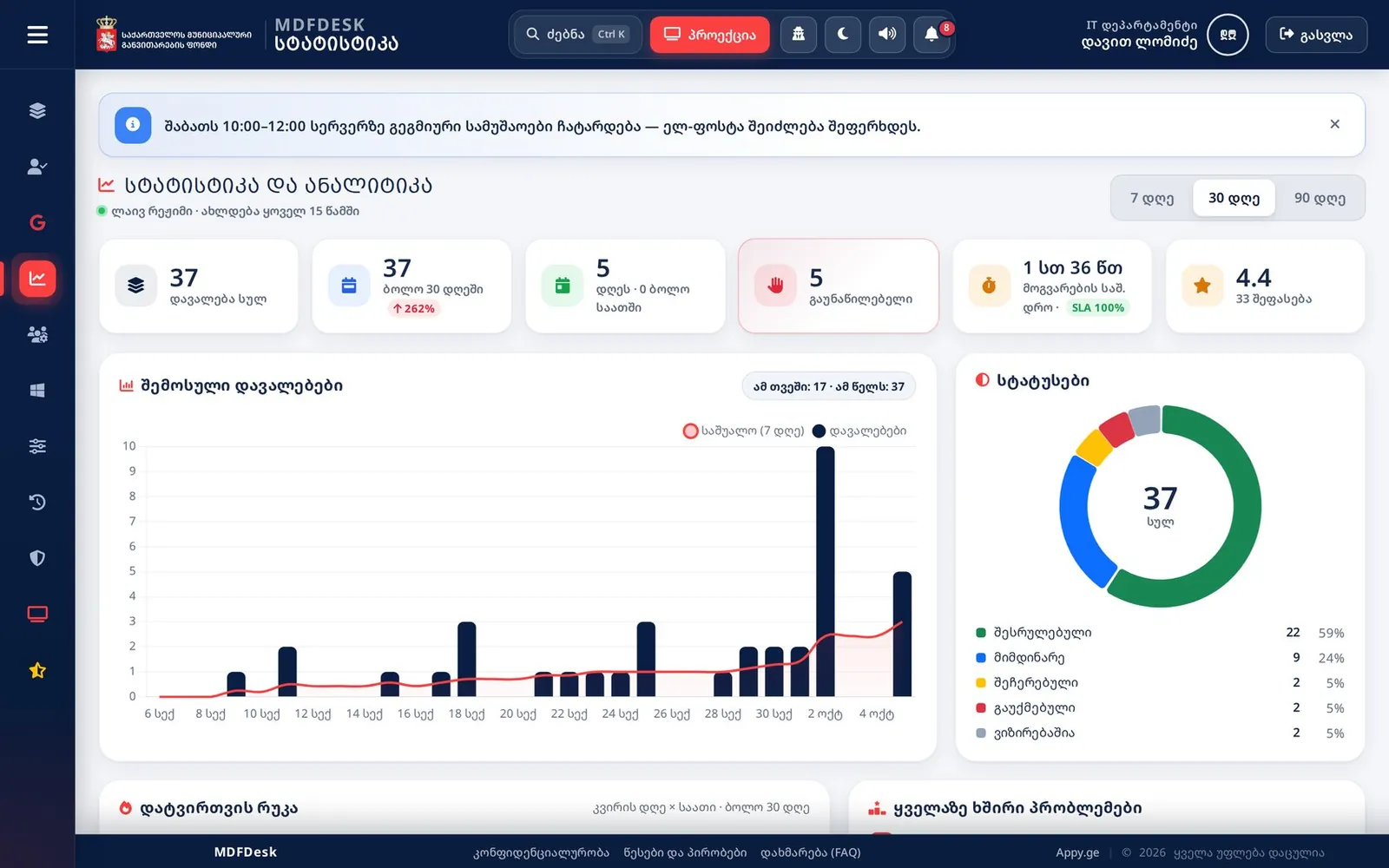1389x868 pixels.
Task: Click the ვიზირებაშია status legend row
Action: 1160,733
